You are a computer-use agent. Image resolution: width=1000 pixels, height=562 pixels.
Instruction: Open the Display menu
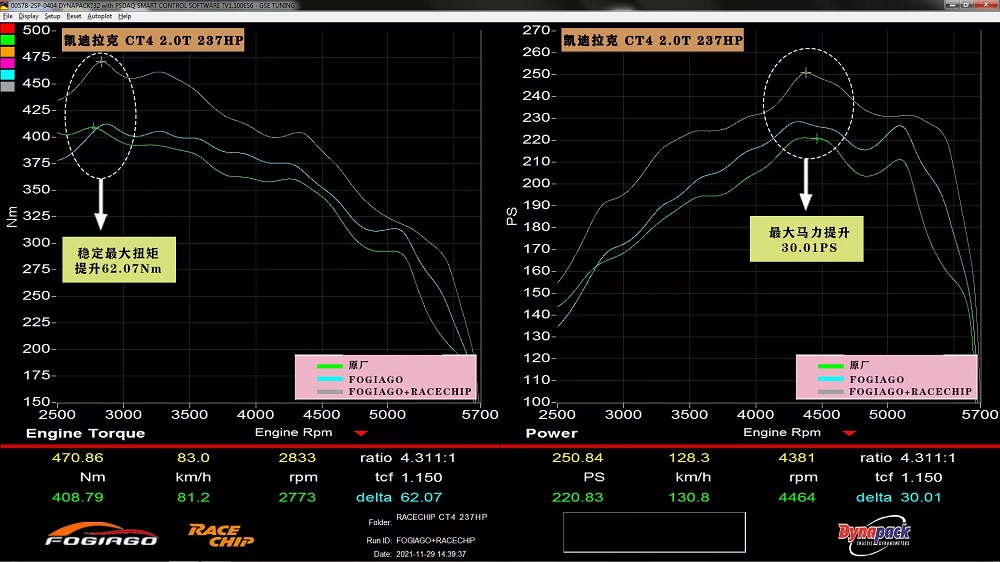(x=28, y=16)
